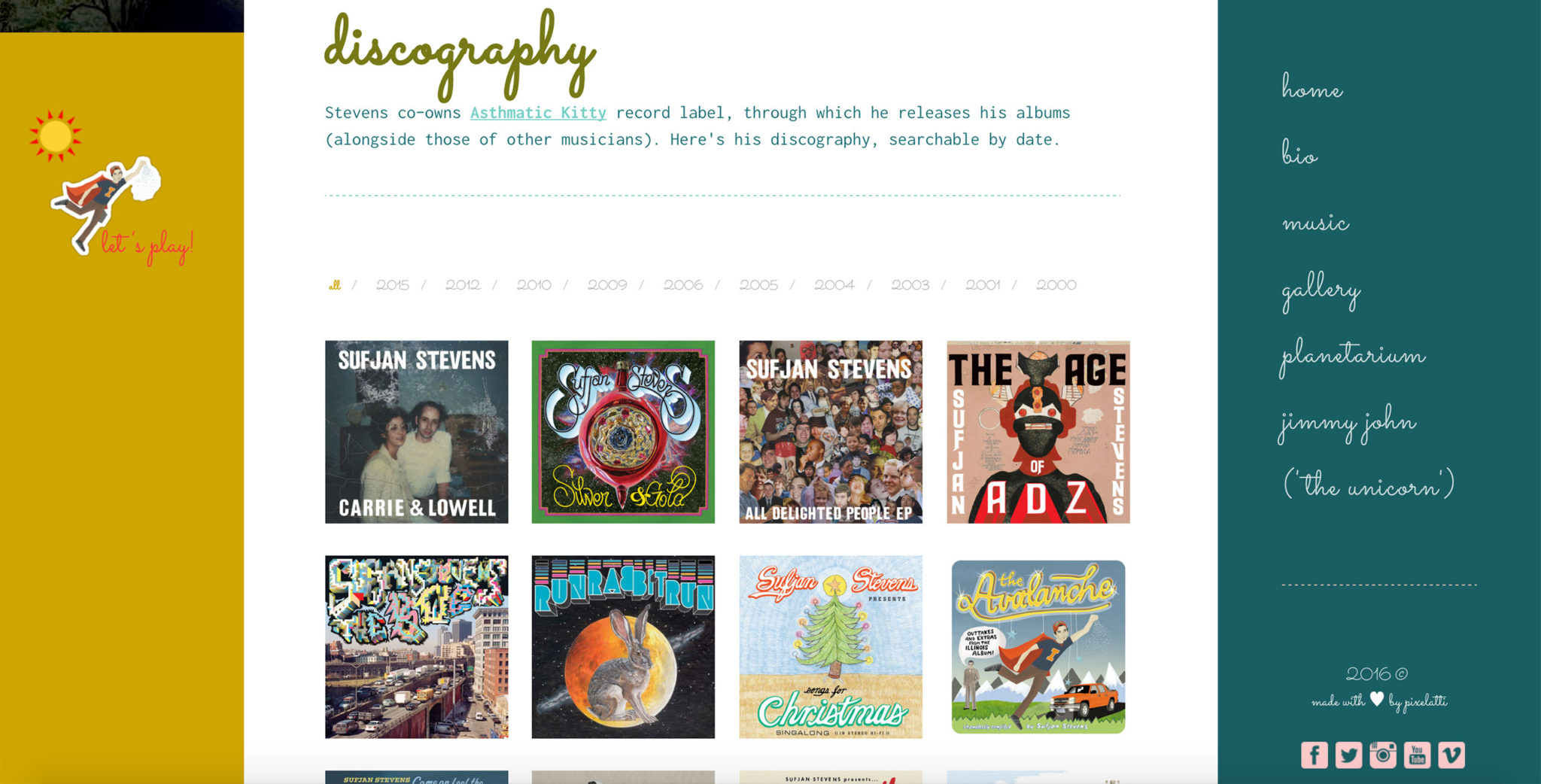Filter discography by 2015
This screenshot has height=784, width=1541.
click(393, 285)
